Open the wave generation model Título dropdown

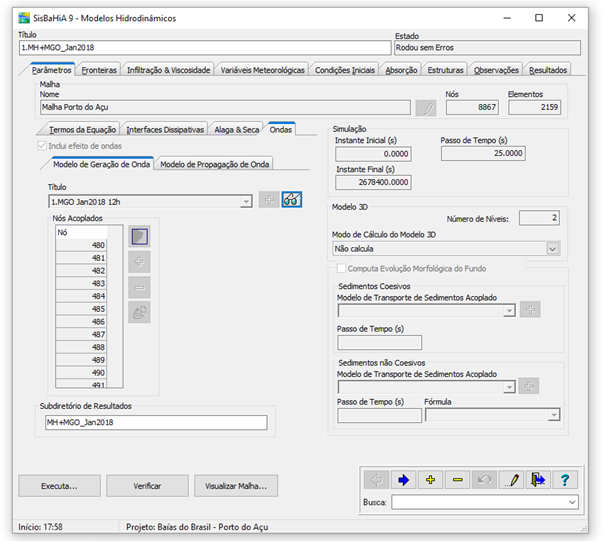pyautogui.click(x=246, y=202)
